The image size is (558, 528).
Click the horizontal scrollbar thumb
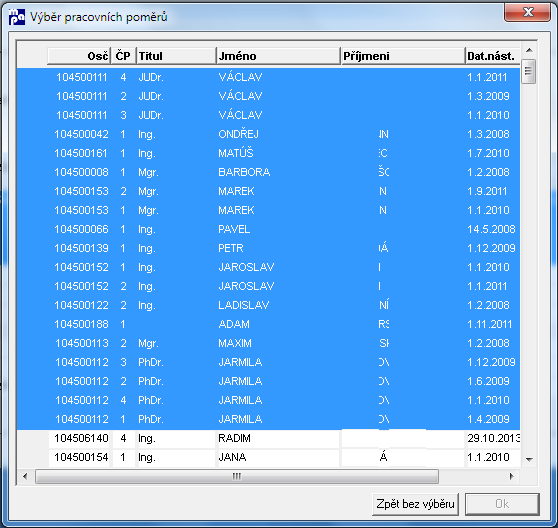237,476
